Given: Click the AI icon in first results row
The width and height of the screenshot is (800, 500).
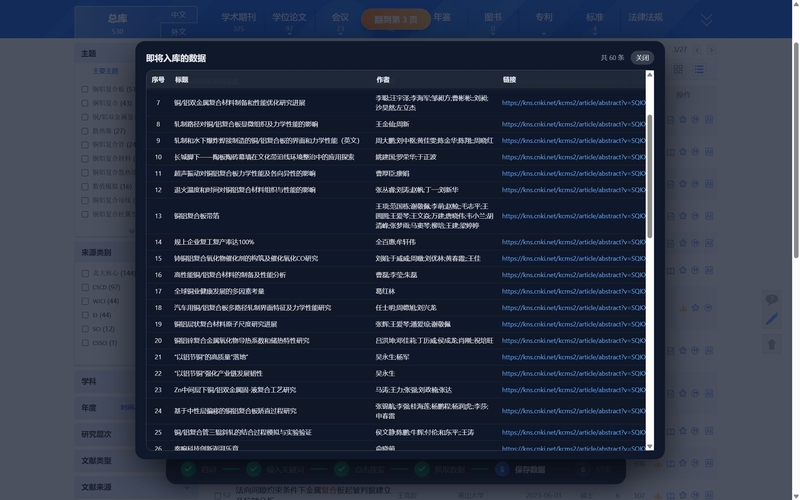Looking at the screenshot, I should 709,119.
